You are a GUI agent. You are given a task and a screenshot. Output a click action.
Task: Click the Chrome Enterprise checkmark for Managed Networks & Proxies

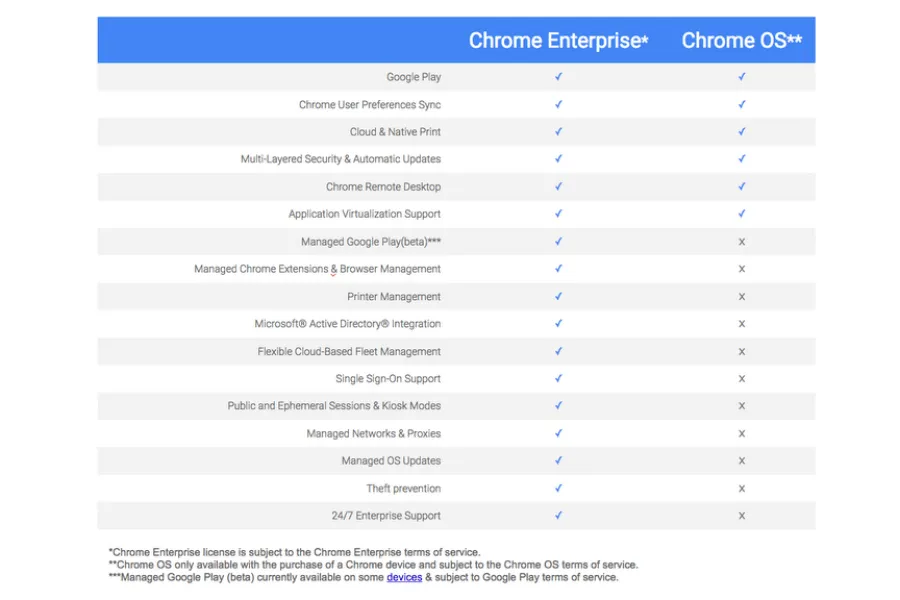pos(558,434)
